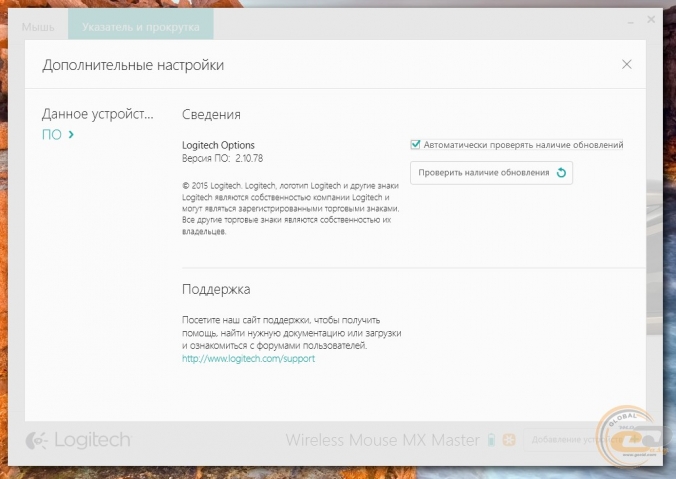The height and width of the screenshot is (479, 676).
Task: Click the refresh icon in update button
Action: pos(561,173)
